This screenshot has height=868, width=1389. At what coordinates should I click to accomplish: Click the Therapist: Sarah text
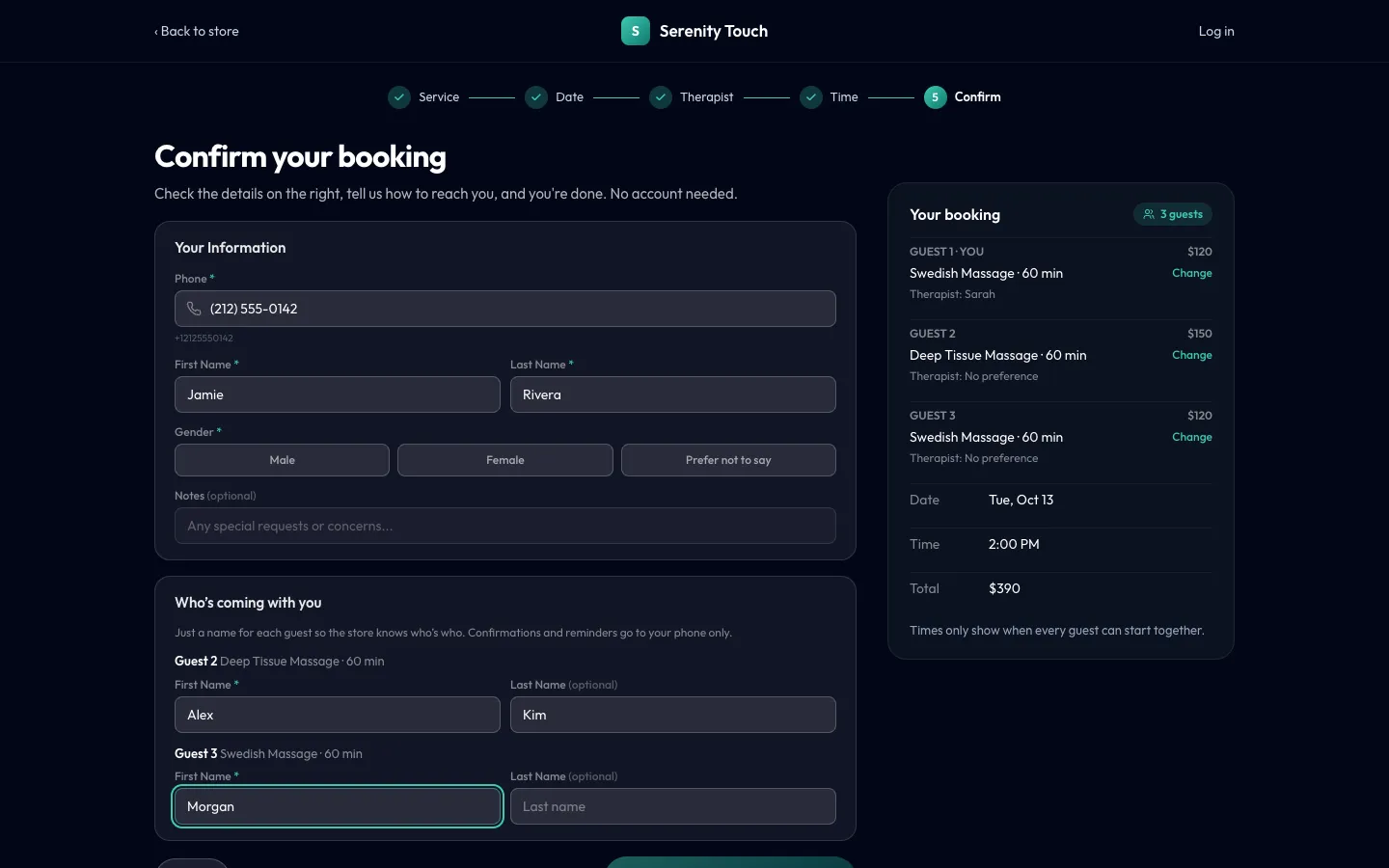click(x=952, y=294)
